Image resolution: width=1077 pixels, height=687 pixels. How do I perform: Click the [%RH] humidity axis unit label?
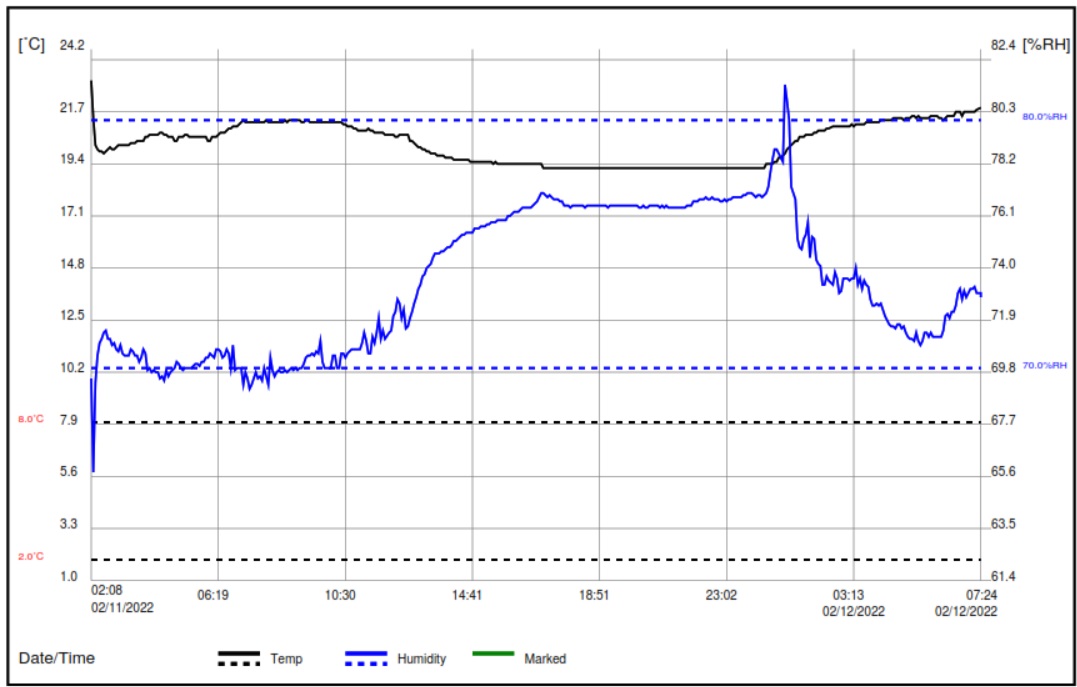1046,45
